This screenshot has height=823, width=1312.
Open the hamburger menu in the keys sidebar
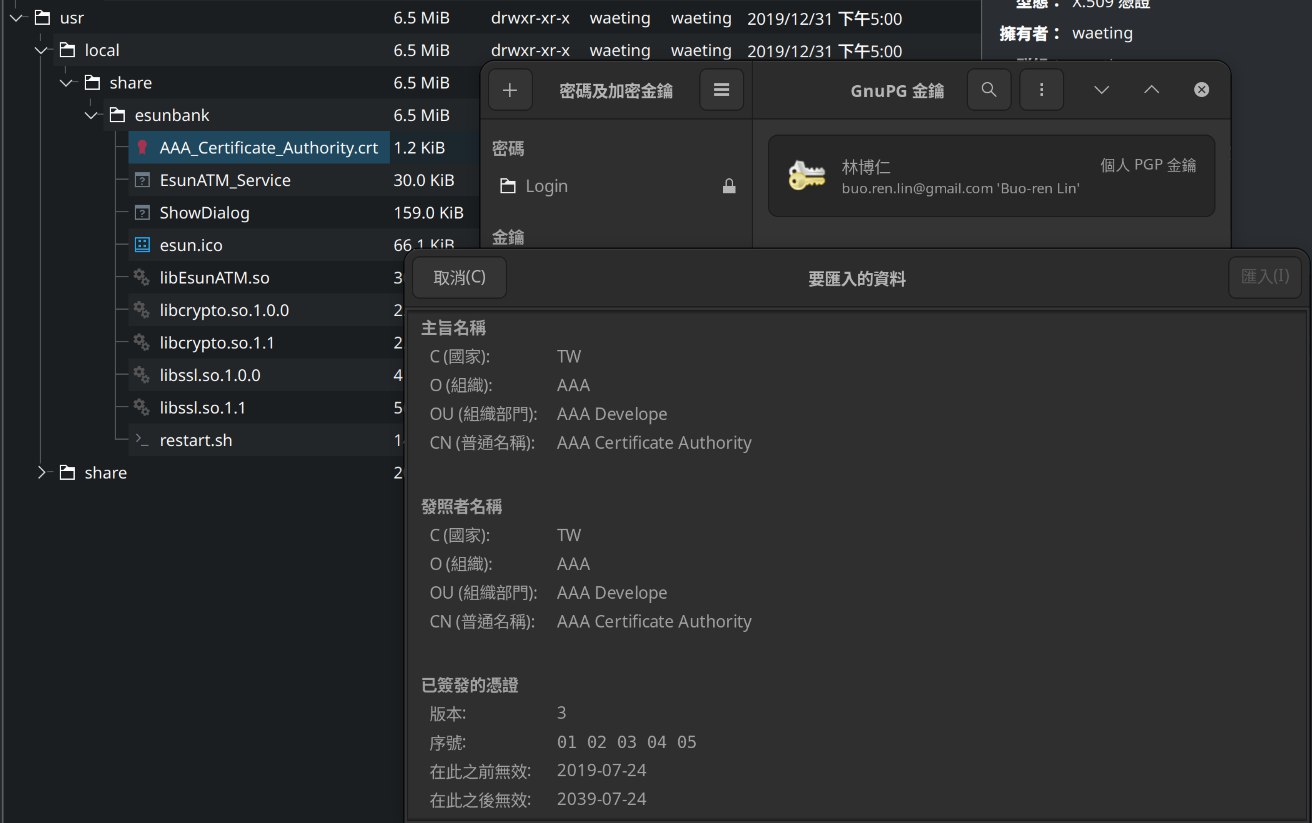click(x=721, y=90)
